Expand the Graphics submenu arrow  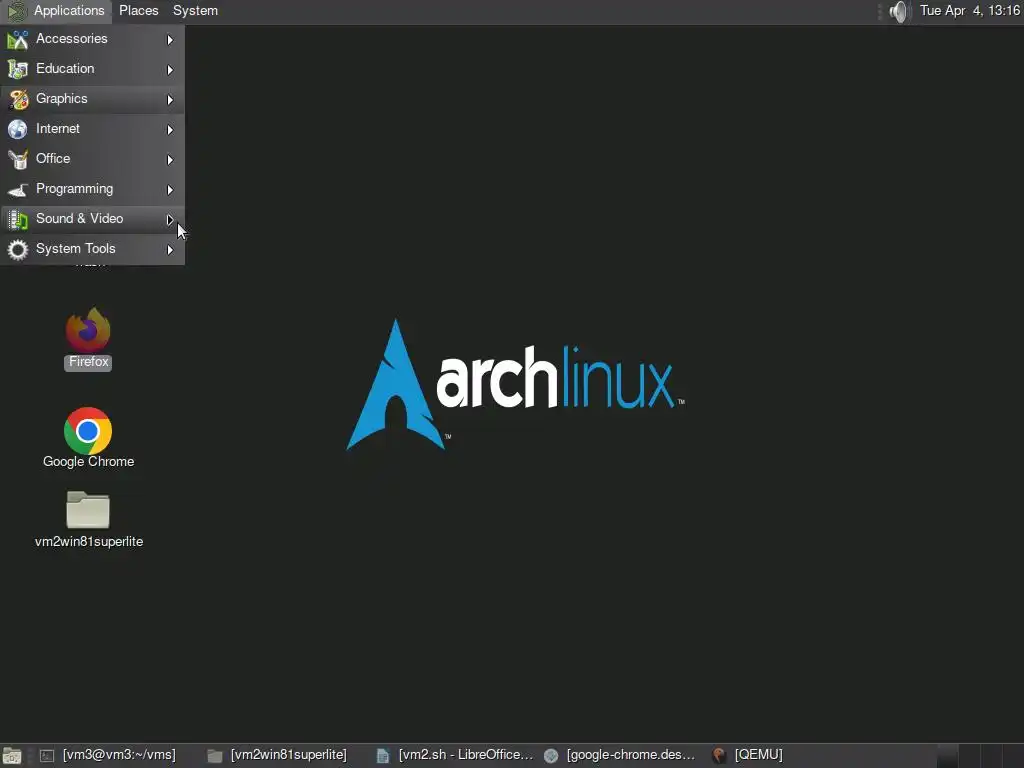[x=170, y=100]
